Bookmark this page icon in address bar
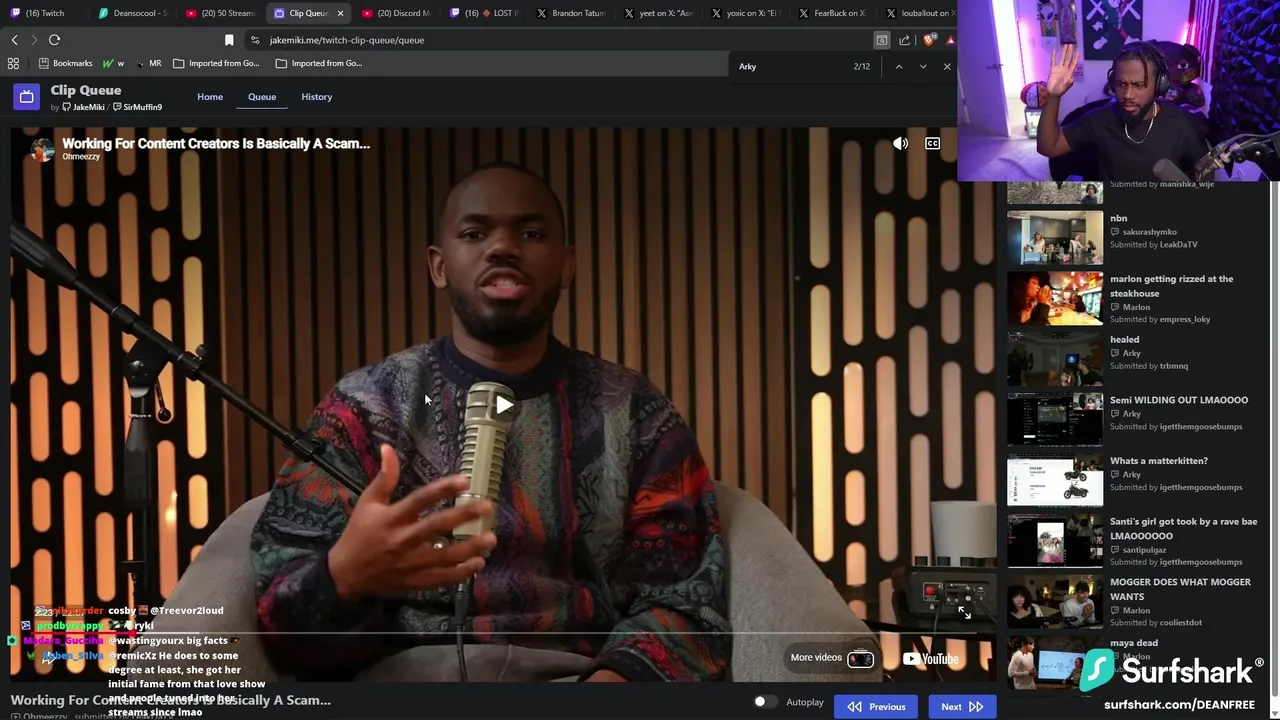Image resolution: width=1280 pixels, height=720 pixels. point(229,40)
